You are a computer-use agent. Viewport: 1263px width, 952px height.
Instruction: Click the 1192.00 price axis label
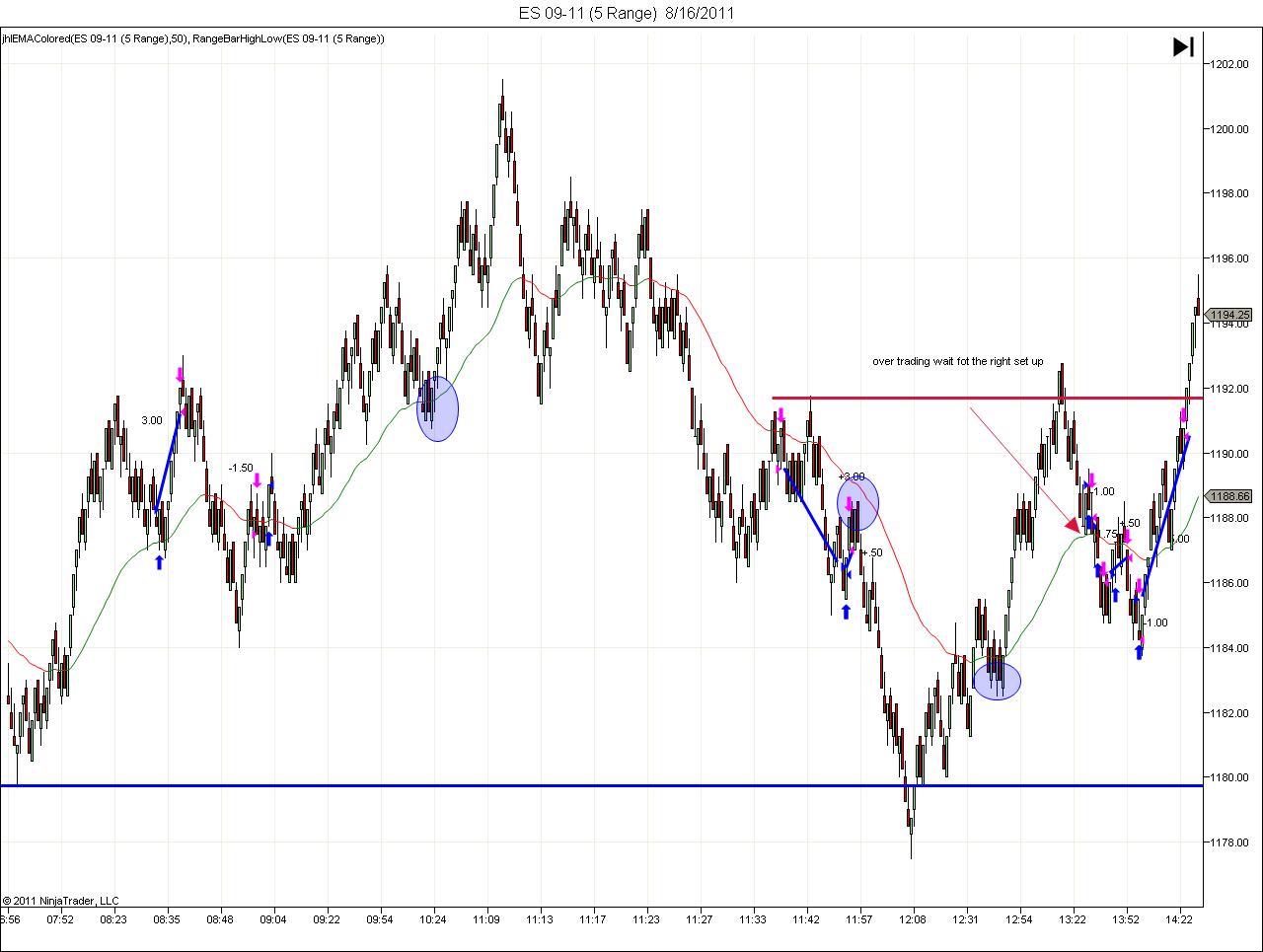[1229, 389]
